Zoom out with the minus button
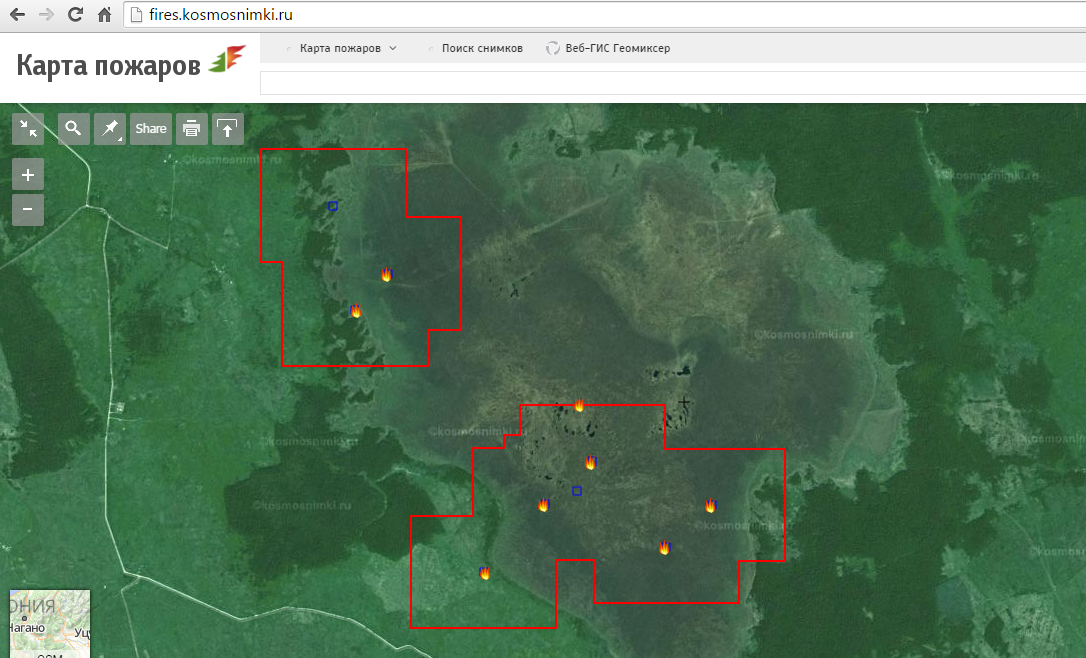Viewport: 1086px width, 658px height. pos(28,210)
